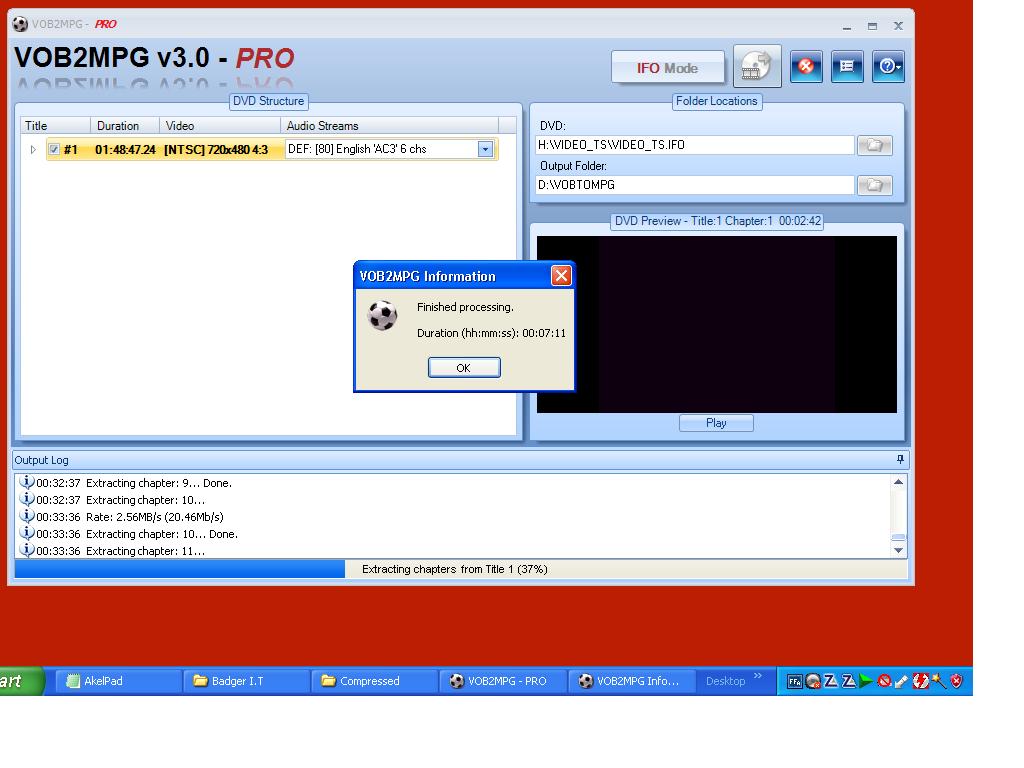Click the red prohibition-sign tray icon
1024x768 pixels.
coord(884,682)
